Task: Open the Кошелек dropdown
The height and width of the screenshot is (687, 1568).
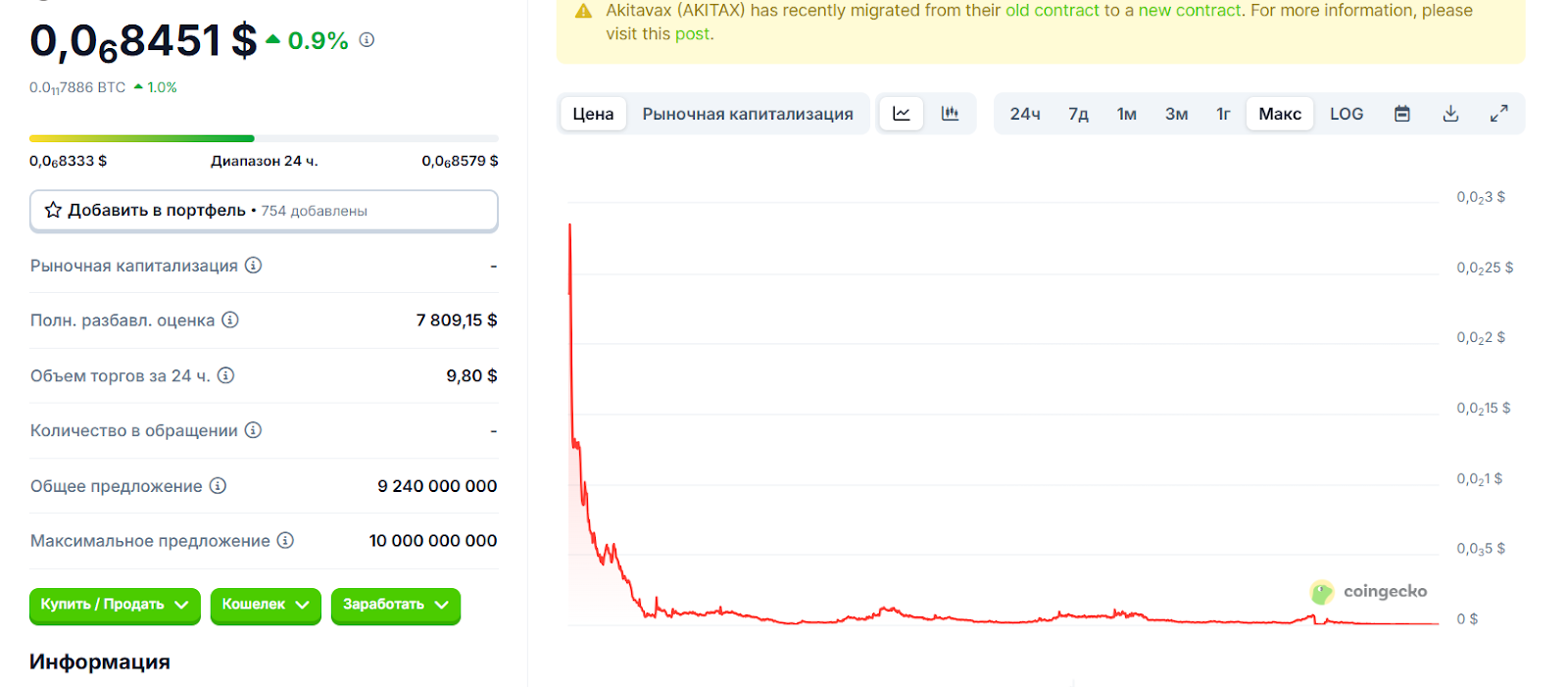Action: pyautogui.click(x=266, y=605)
